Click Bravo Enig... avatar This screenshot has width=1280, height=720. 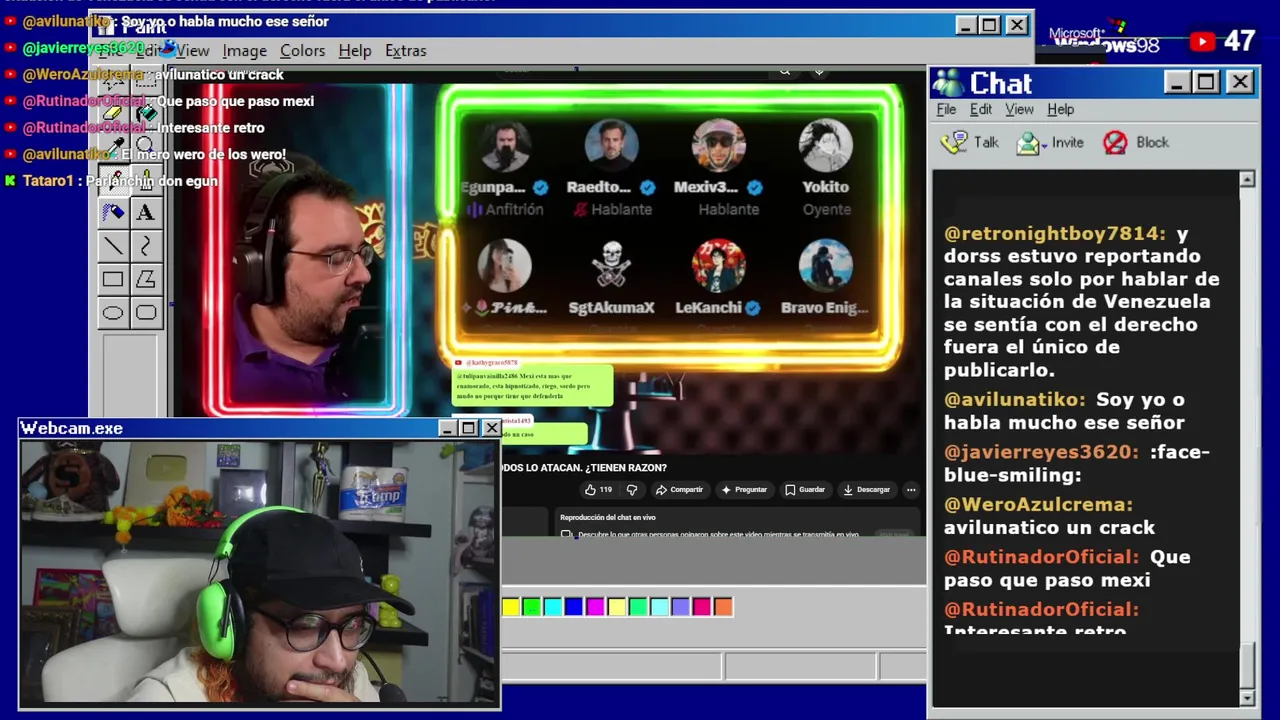click(x=825, y=266)
